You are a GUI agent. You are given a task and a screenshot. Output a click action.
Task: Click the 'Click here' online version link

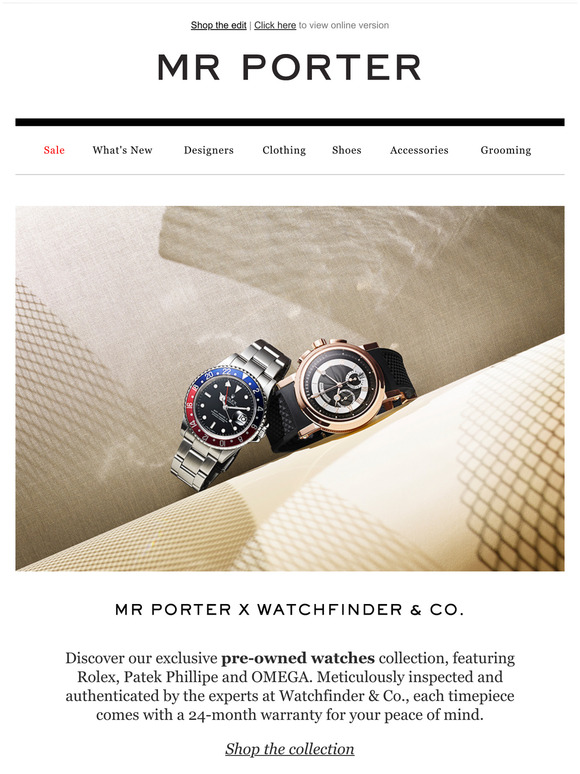tap(275, 25)
